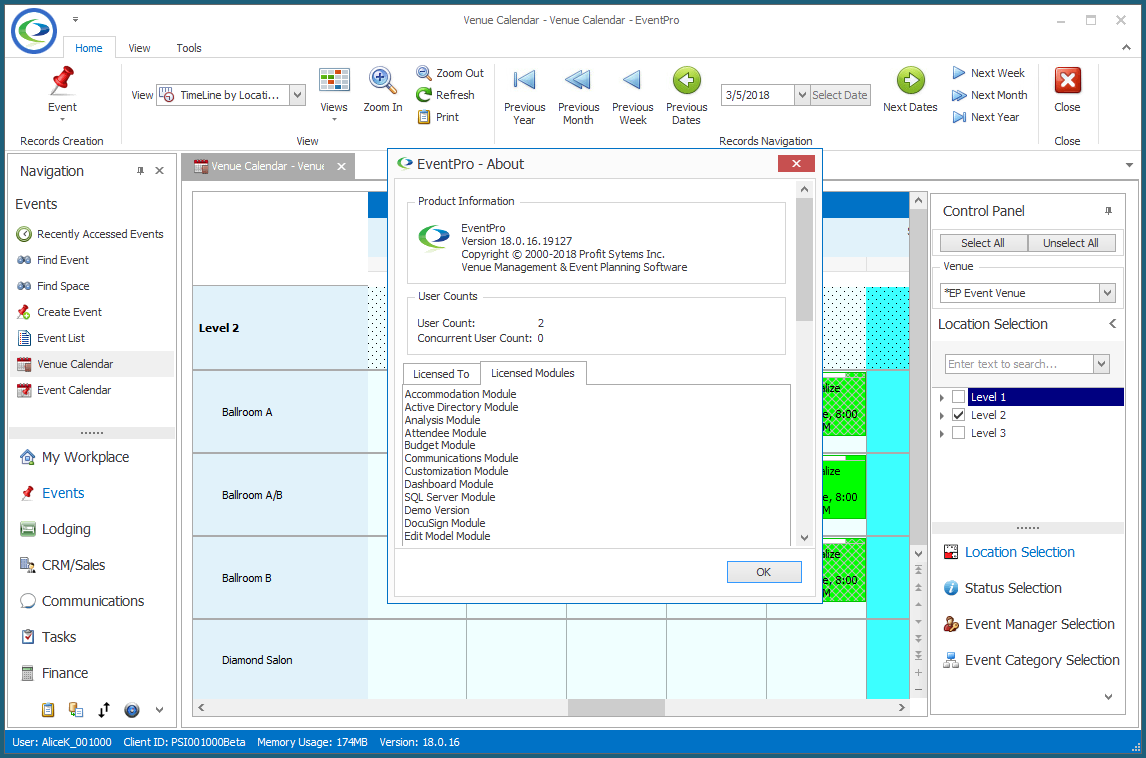Advance to Next Month

pos(990,95)
